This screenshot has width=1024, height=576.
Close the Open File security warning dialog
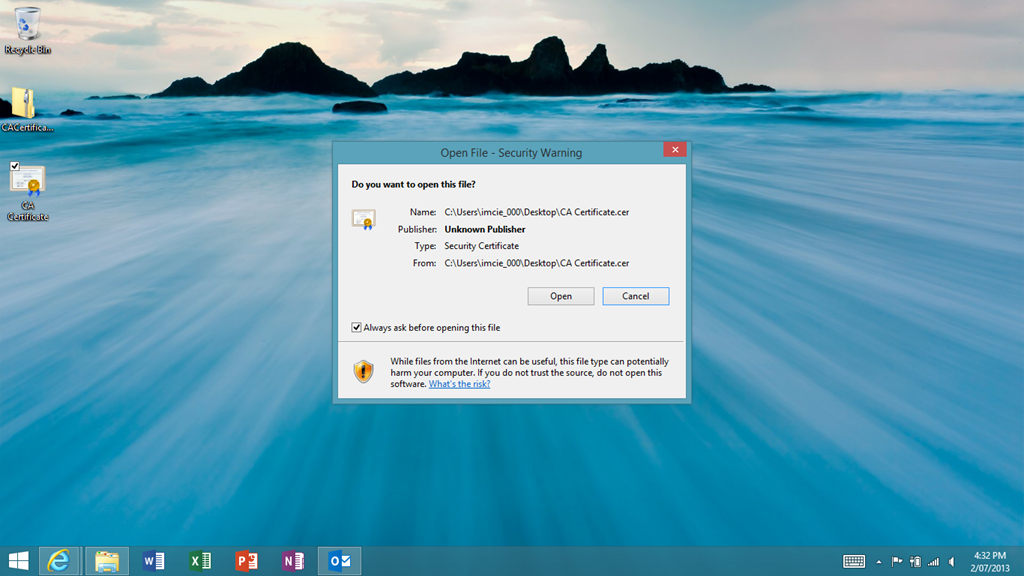(674, 150)
